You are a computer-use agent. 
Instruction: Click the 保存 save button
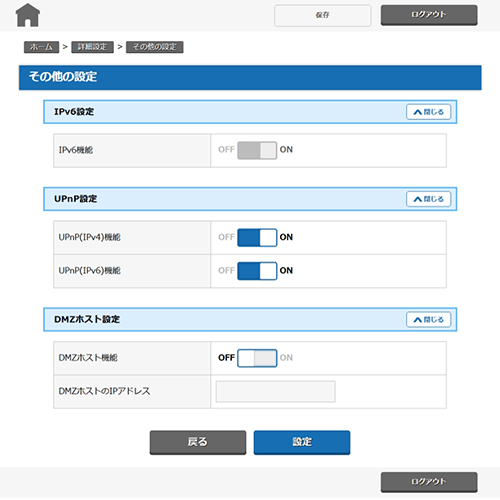[322, 15]
